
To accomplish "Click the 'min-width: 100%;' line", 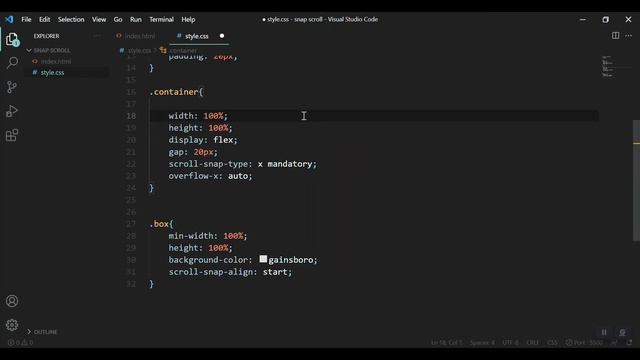I will pos(208,236).
